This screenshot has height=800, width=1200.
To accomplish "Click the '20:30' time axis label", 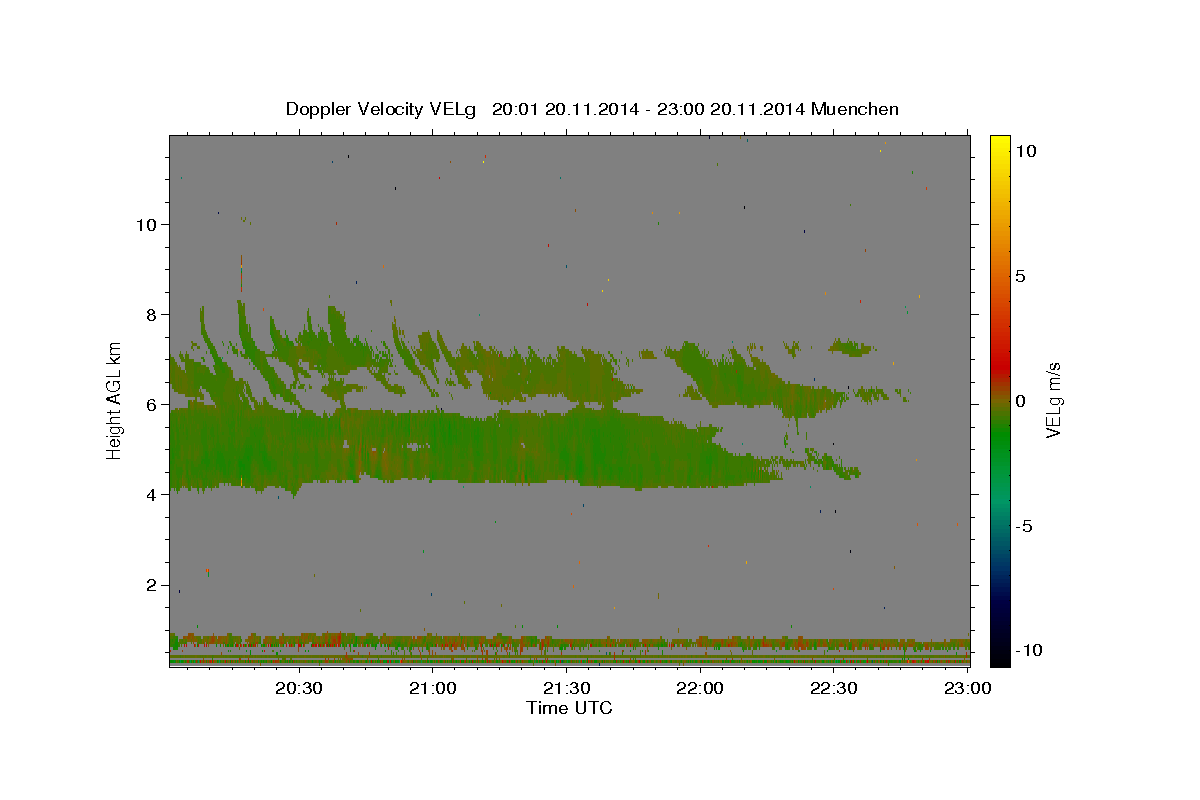I will [298, 688].
